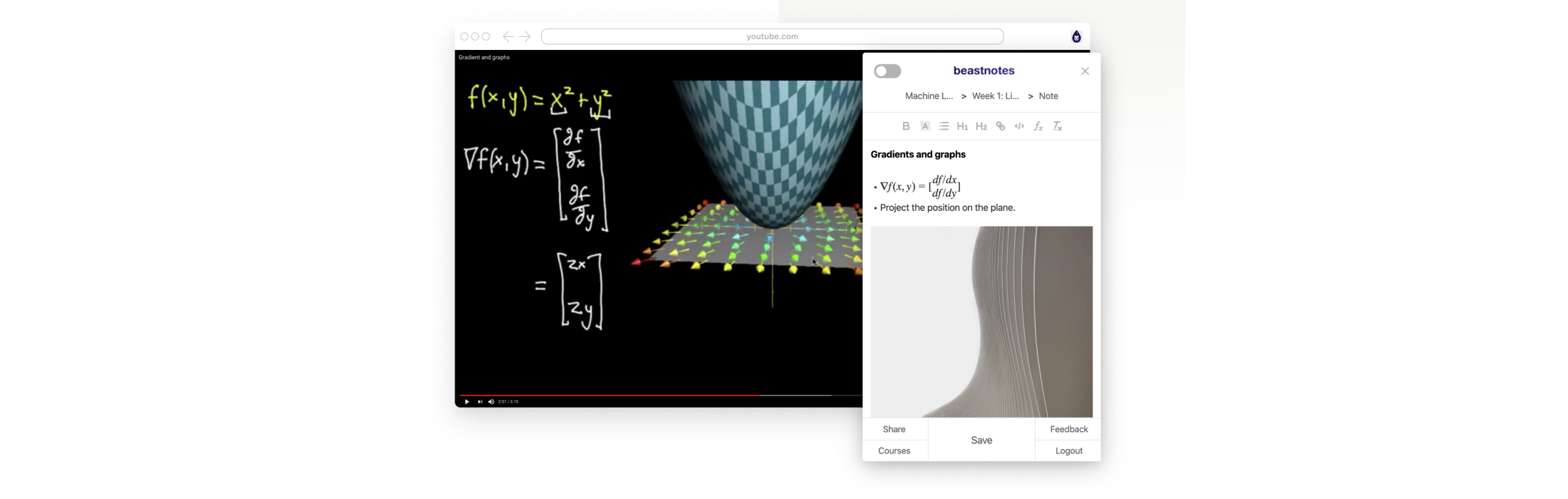This screenshot has width=1568, height=499.
Task: Share this note
Action: click(894, 429)
